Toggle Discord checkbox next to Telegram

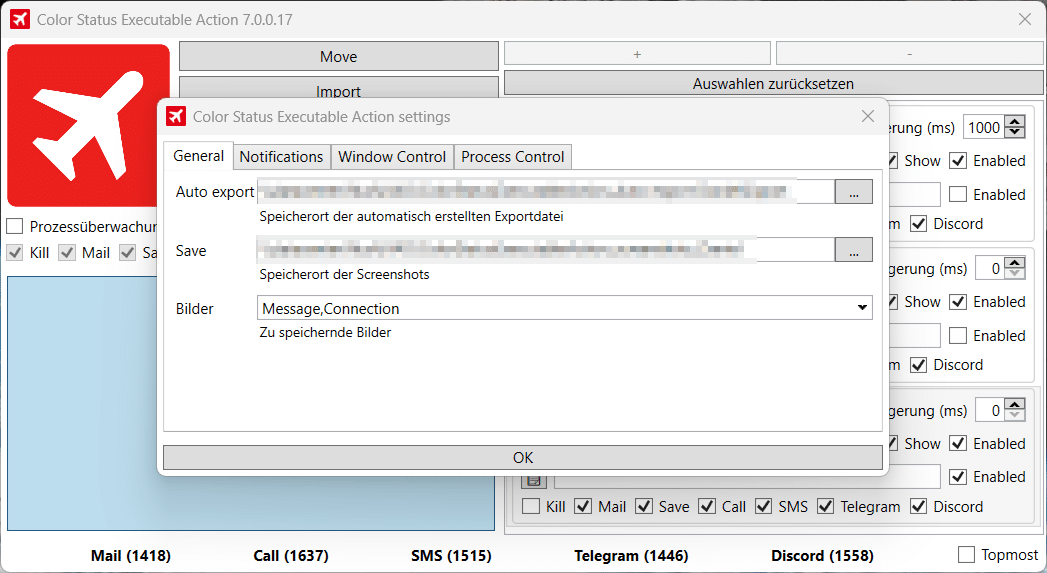pos(919,506)
